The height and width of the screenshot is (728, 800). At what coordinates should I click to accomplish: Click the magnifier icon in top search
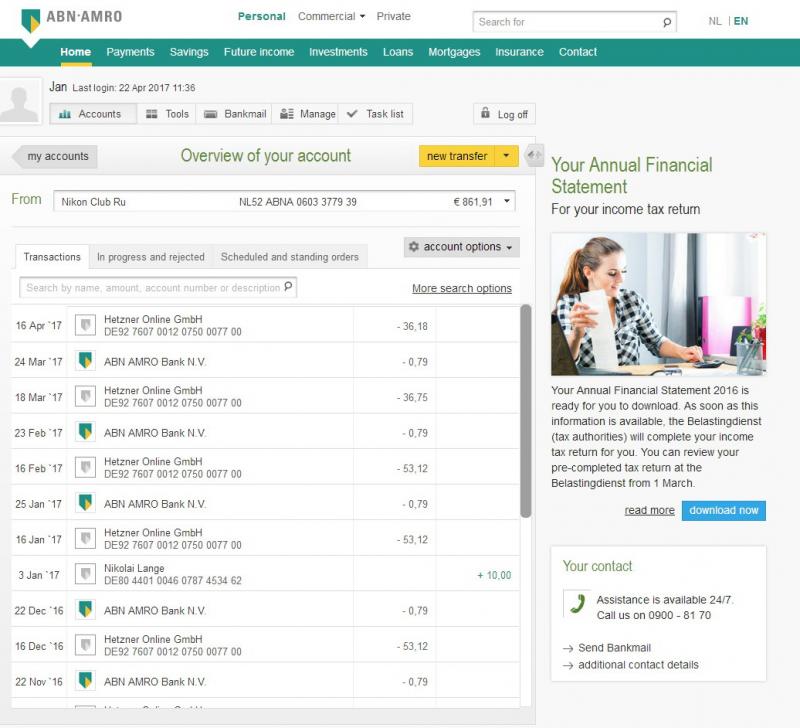[666, 22]
